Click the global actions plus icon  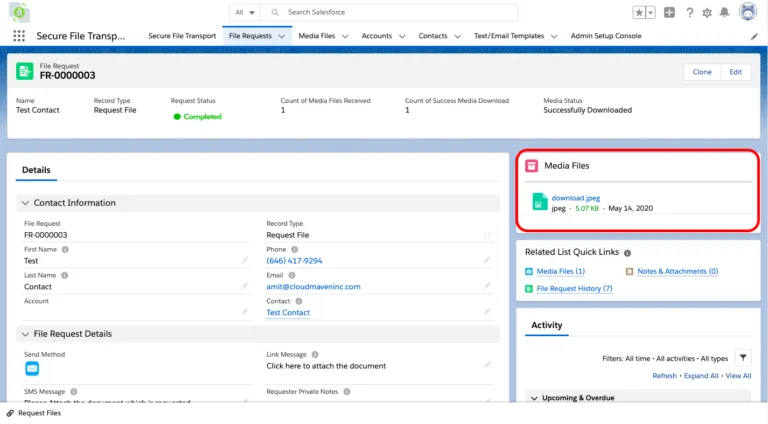(669, 13)
